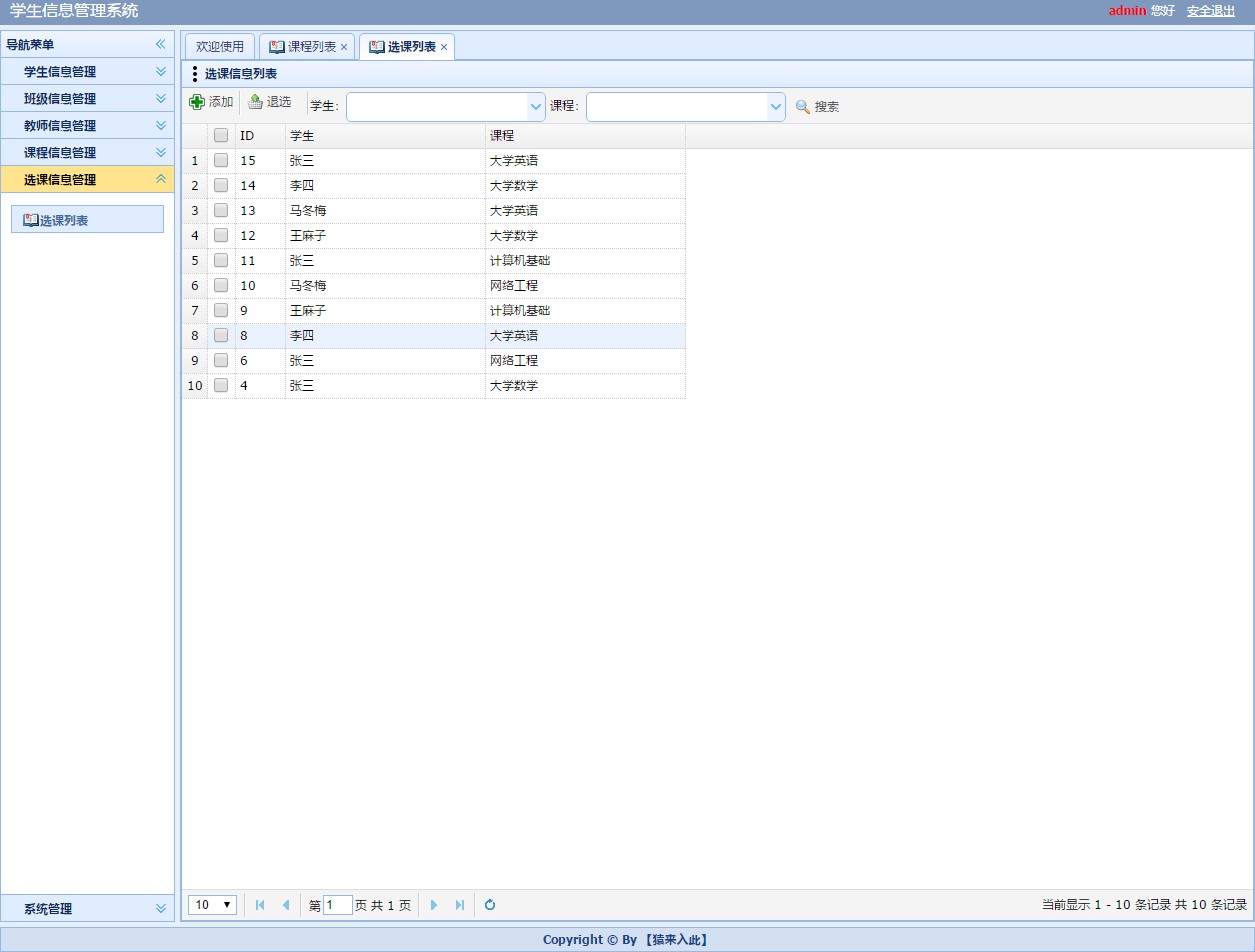Click the three-dot icon beside 选课信息列表
The image size is (1255, 952).
[x=194, y=74]
